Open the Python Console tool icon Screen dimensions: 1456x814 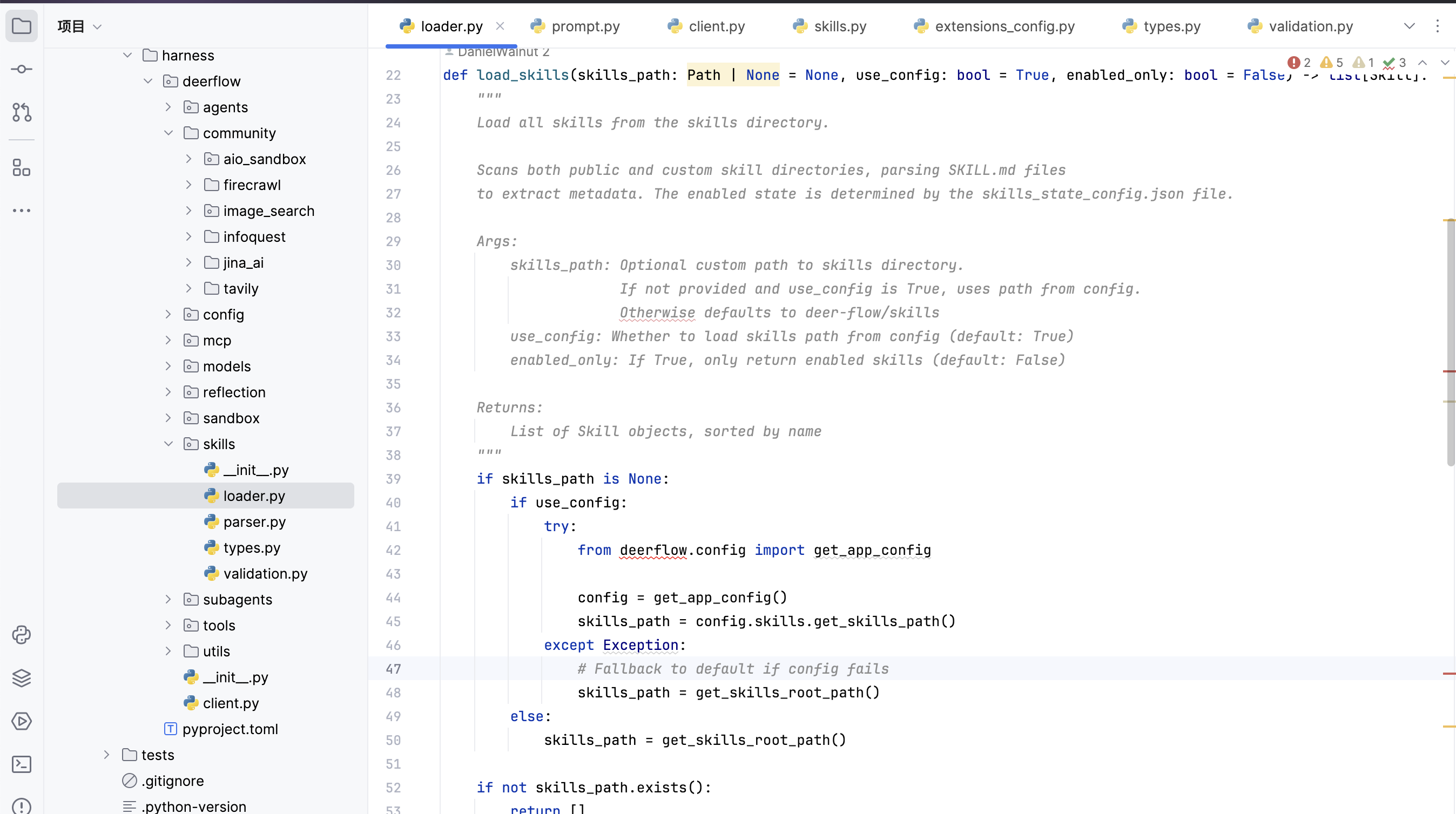22,635
